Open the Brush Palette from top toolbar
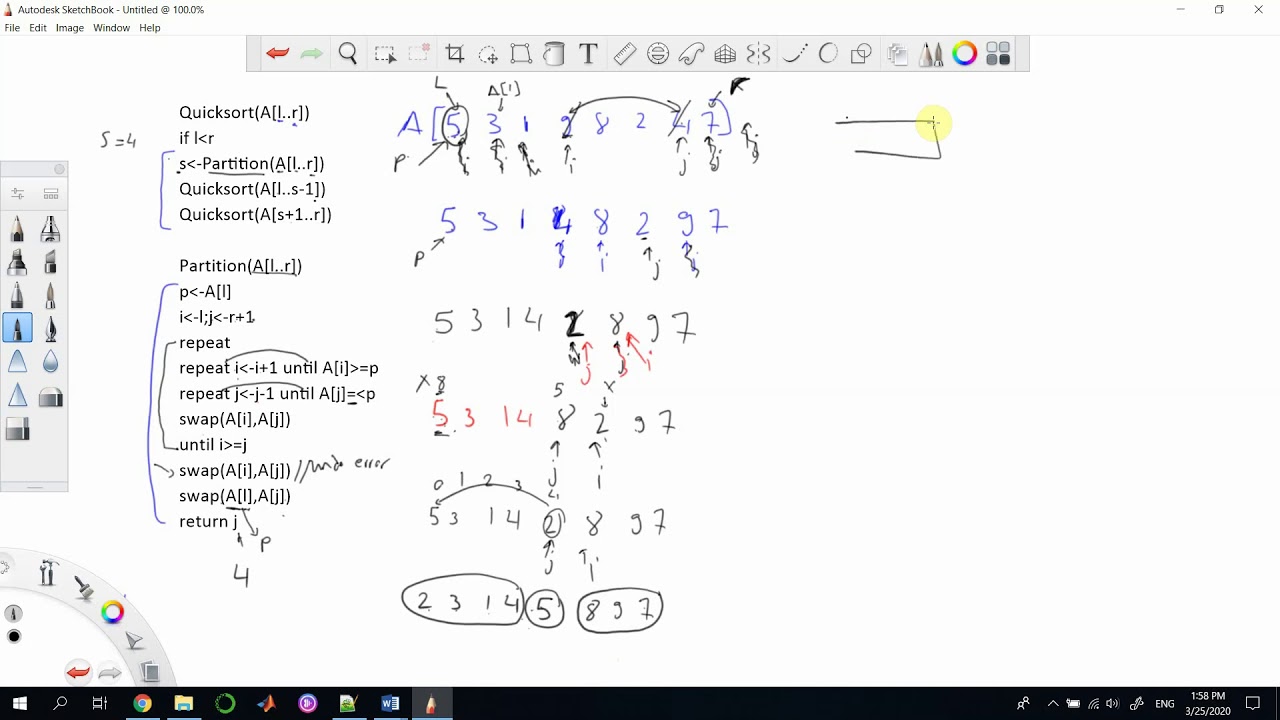Viewport: 1280px width, 720px height. pos(931,54)
